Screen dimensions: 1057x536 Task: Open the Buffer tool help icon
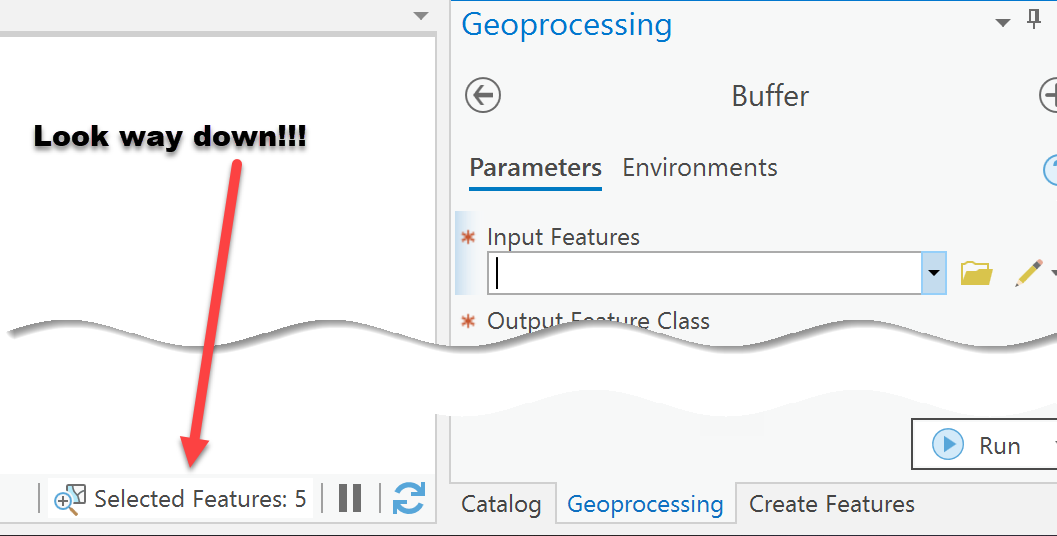click(x=1051, y=170)
